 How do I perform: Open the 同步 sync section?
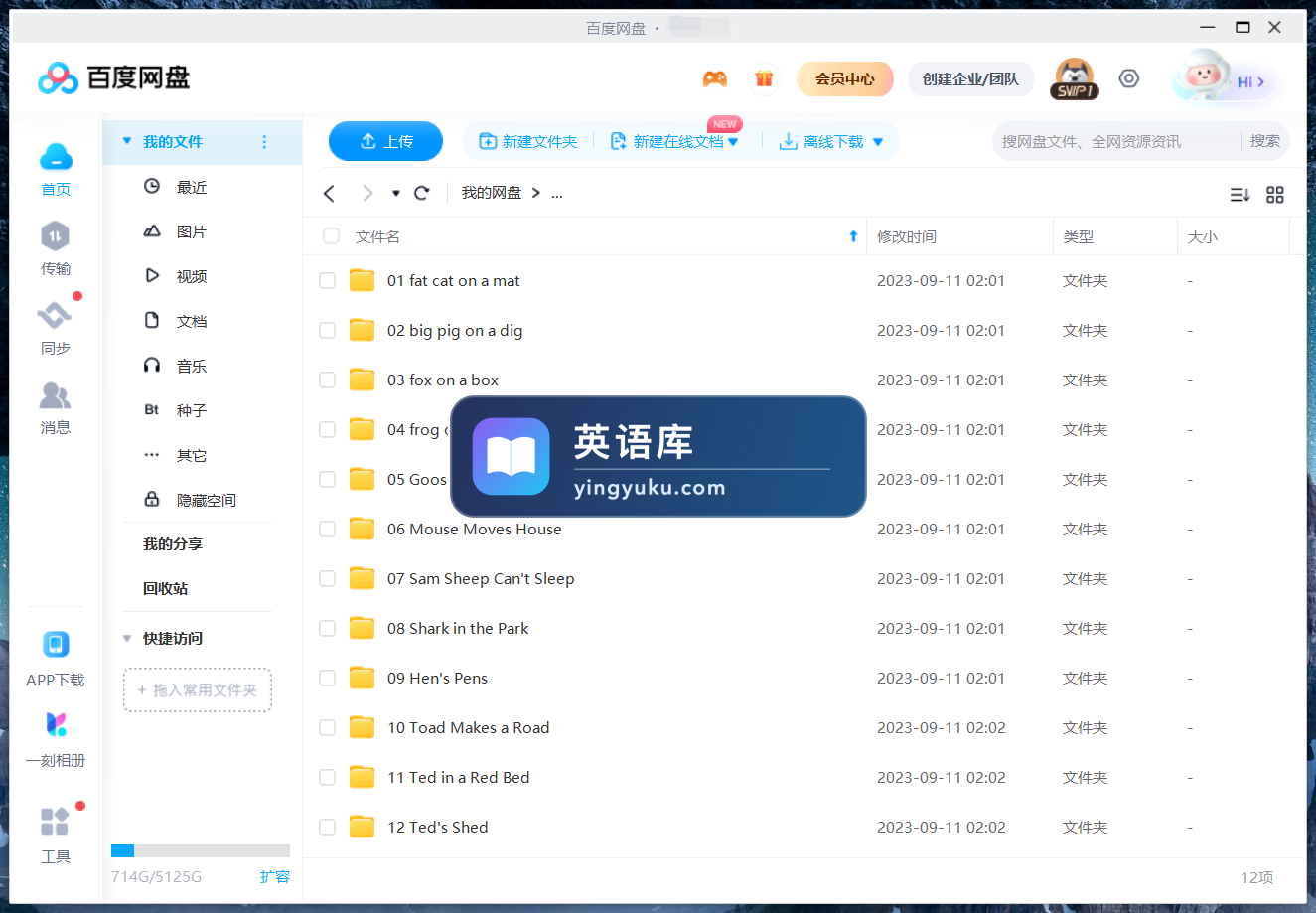pos(56,328)
